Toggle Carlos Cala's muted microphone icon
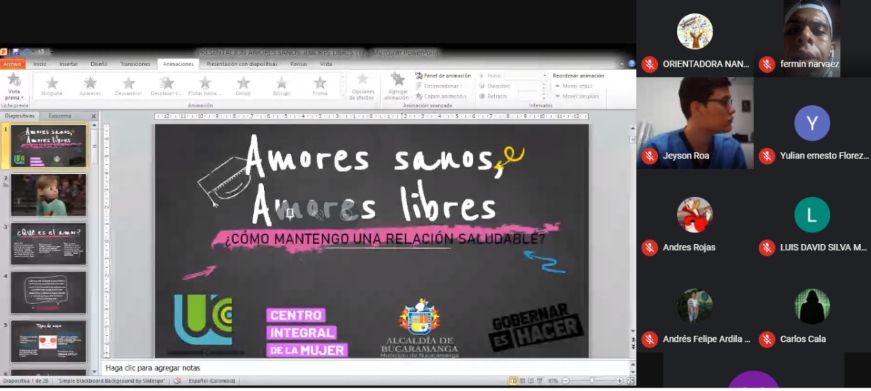 coord(767,339)
